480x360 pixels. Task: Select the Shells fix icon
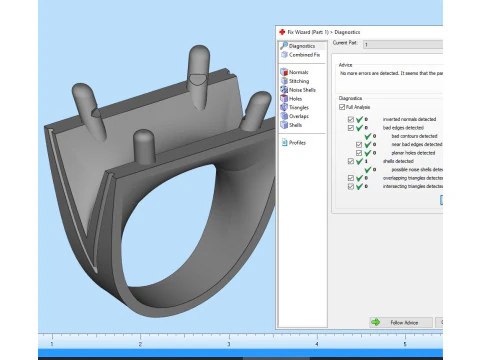pos(284,125)
